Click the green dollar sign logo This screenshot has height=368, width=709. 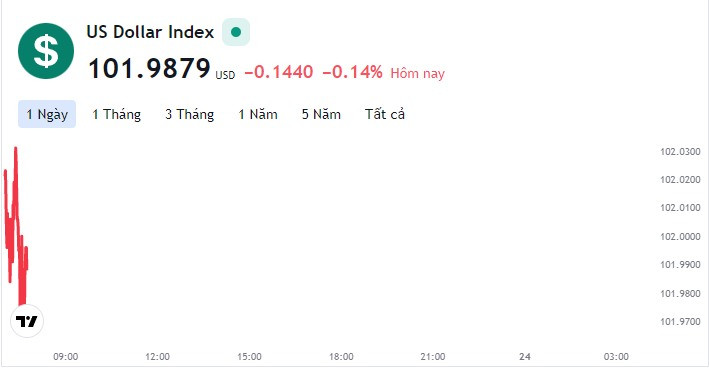46,51
